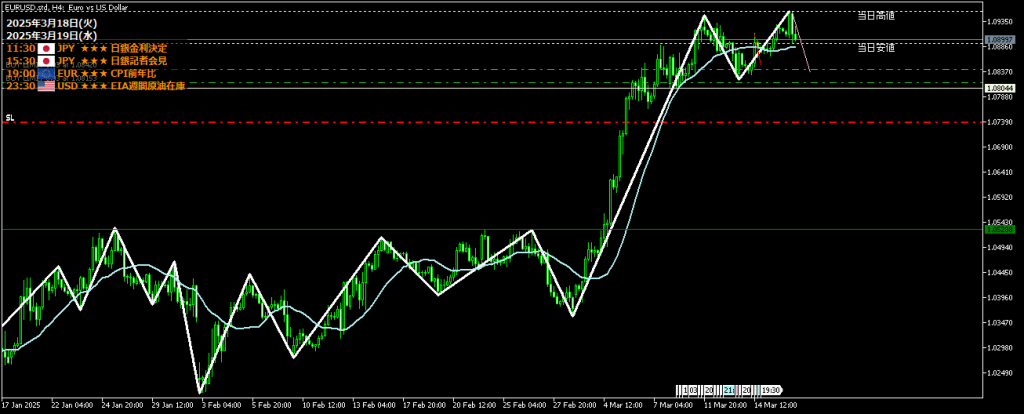Click the Japan flag beside 15:30 event
The width and height of the screenshot is (1024, 414).
click(45, 61)
